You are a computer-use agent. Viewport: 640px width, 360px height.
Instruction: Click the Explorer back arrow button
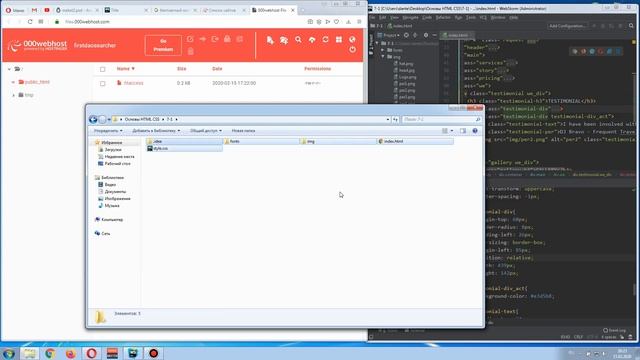tap(93, 119)
